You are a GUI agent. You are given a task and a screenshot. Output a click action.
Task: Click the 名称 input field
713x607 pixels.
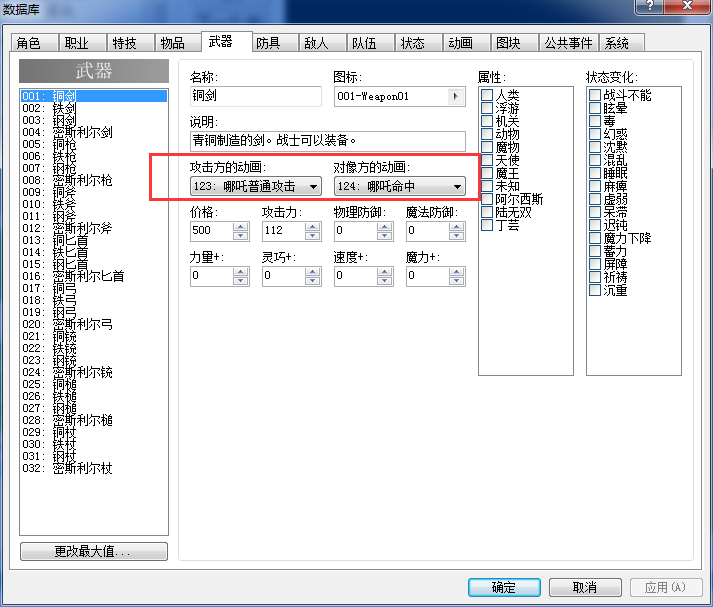(x=256, y=96)
